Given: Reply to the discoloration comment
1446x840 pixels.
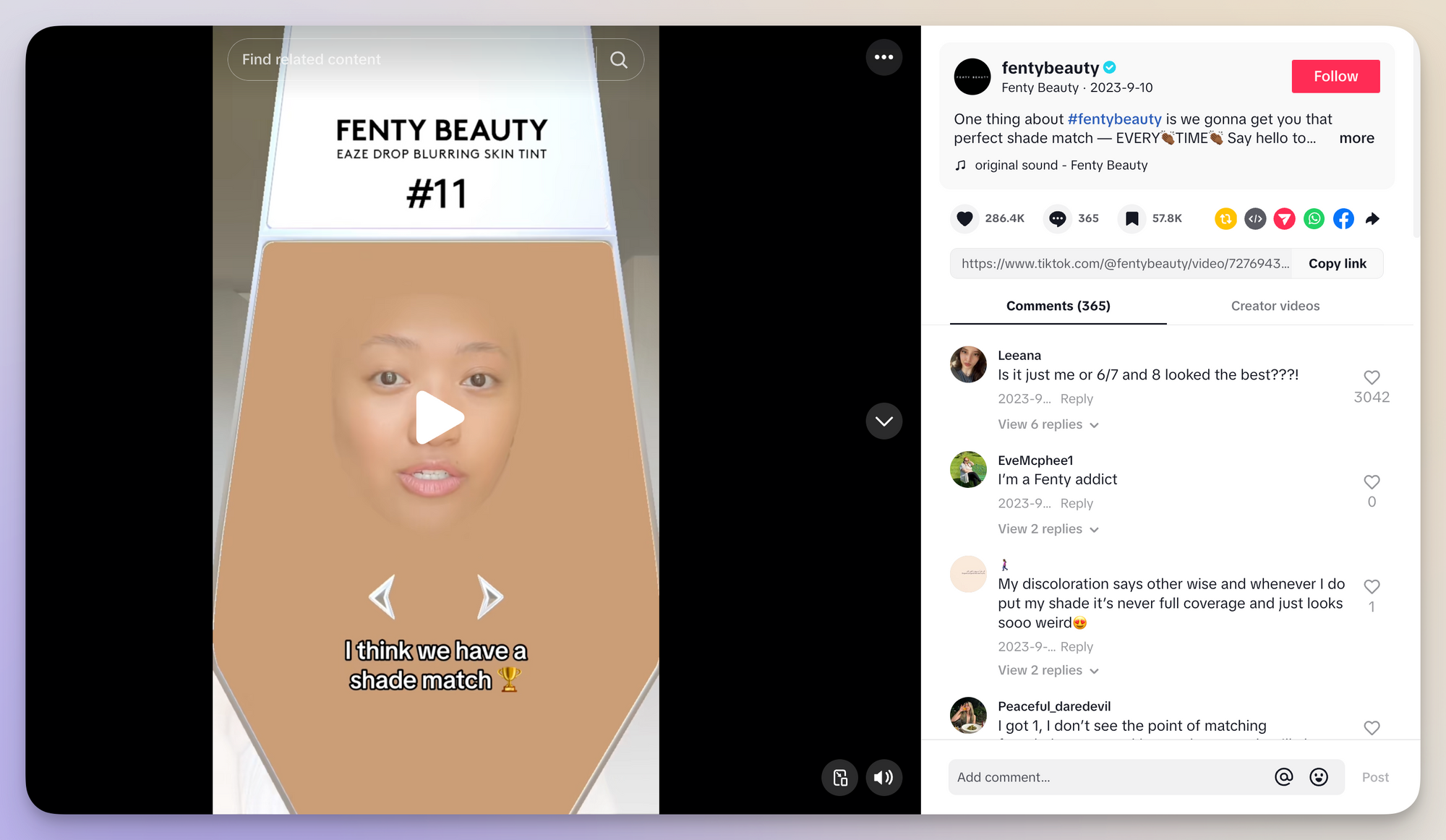Looking at the screenshot, I should tap(1077, 646).
